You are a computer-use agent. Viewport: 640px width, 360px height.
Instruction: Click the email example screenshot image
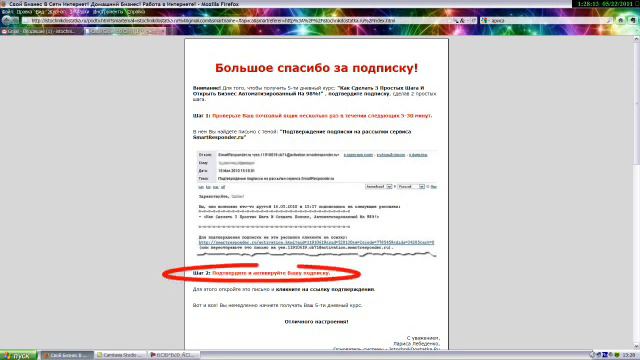tap(316, 204)
